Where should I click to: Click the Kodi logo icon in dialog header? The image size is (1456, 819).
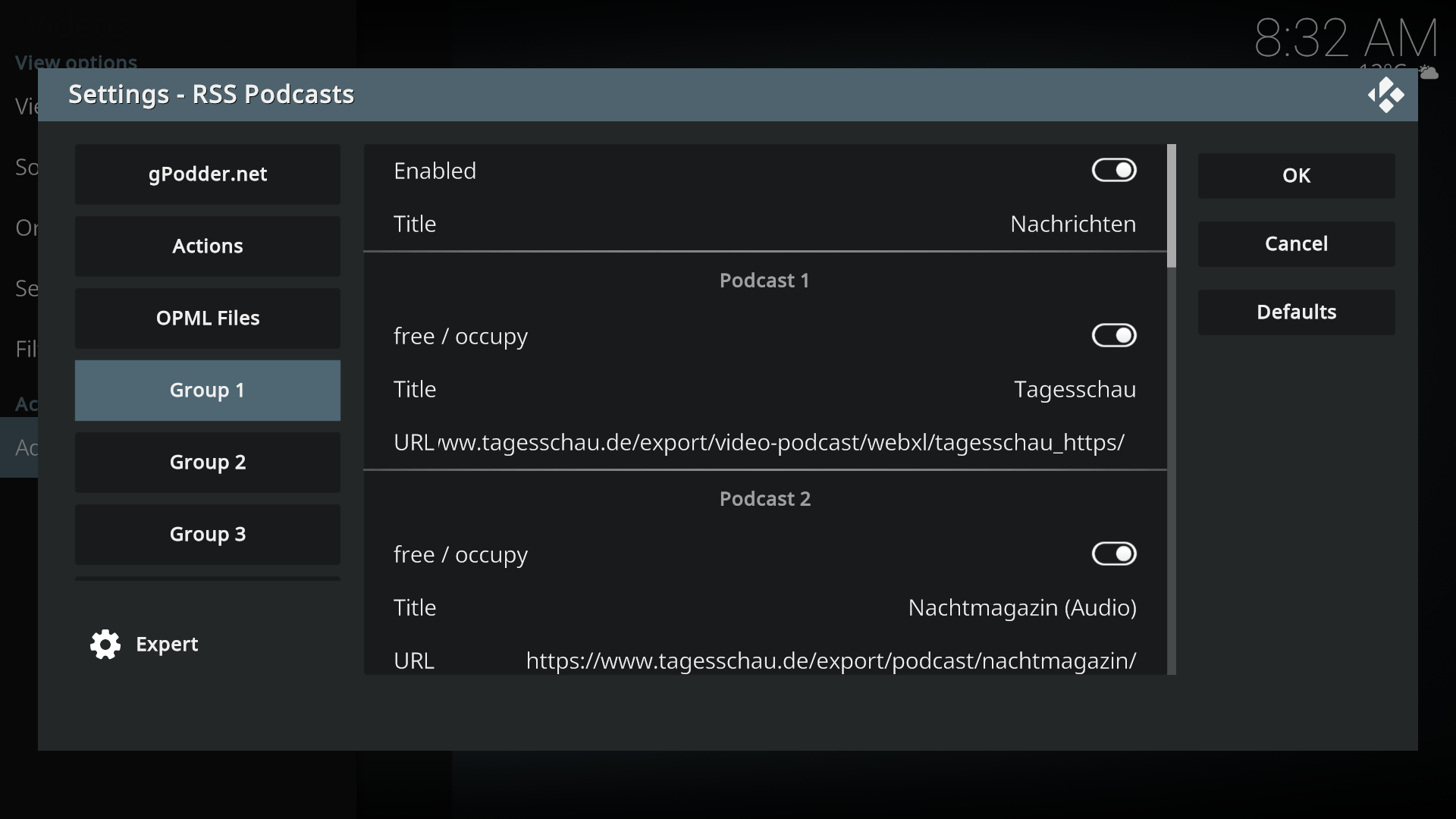point(1385,96)
